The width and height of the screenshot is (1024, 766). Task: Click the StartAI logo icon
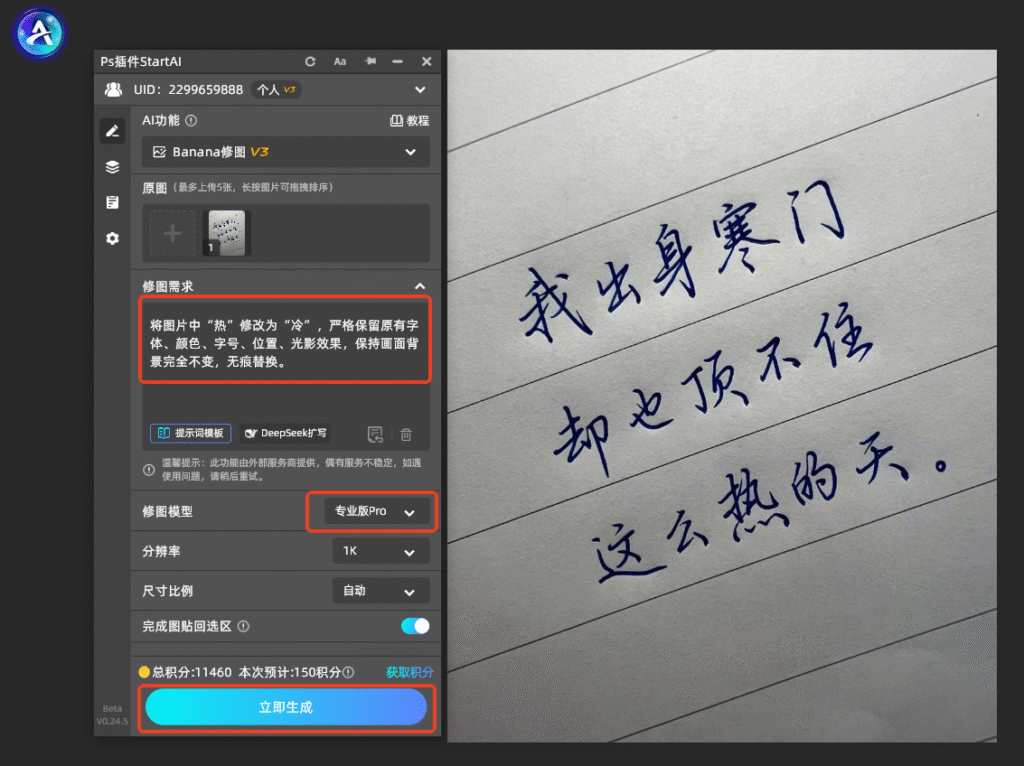tap(39, 33)
